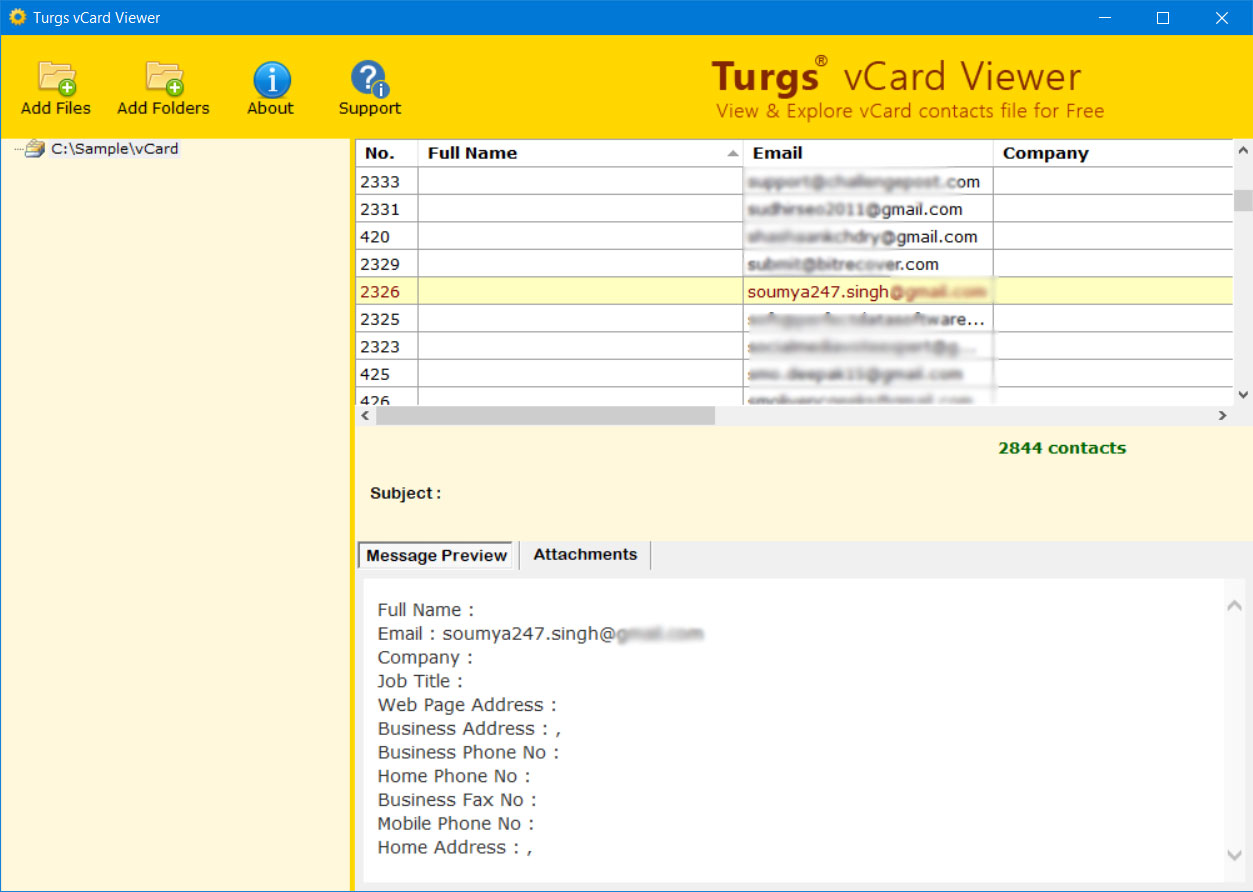Select contact row number 420
Image resolution: width=1253 pixels, height=892 pixels.
point(795,236)
